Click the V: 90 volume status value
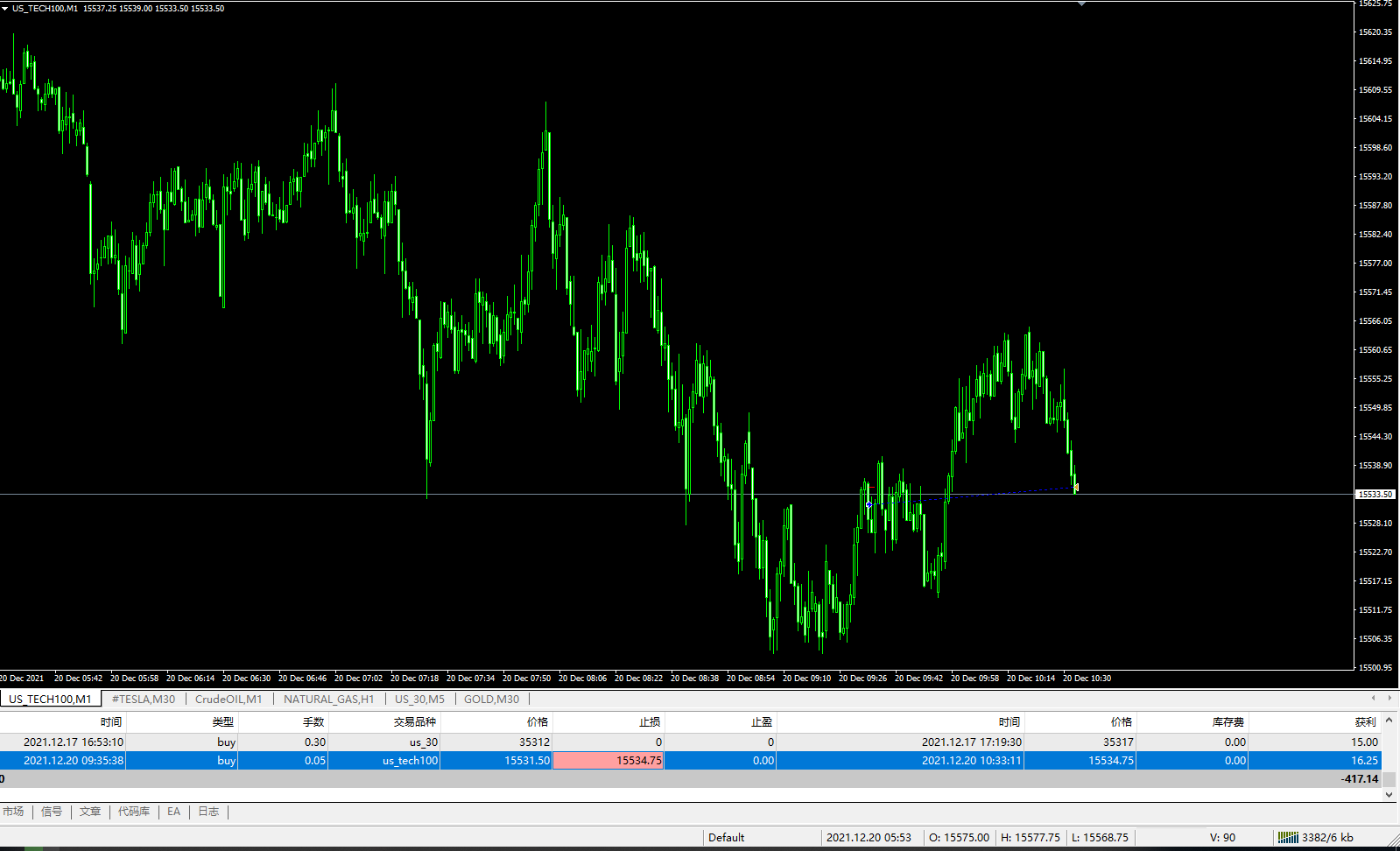Viewport: 1400px width, 851px height. [x=1222, y=838]
